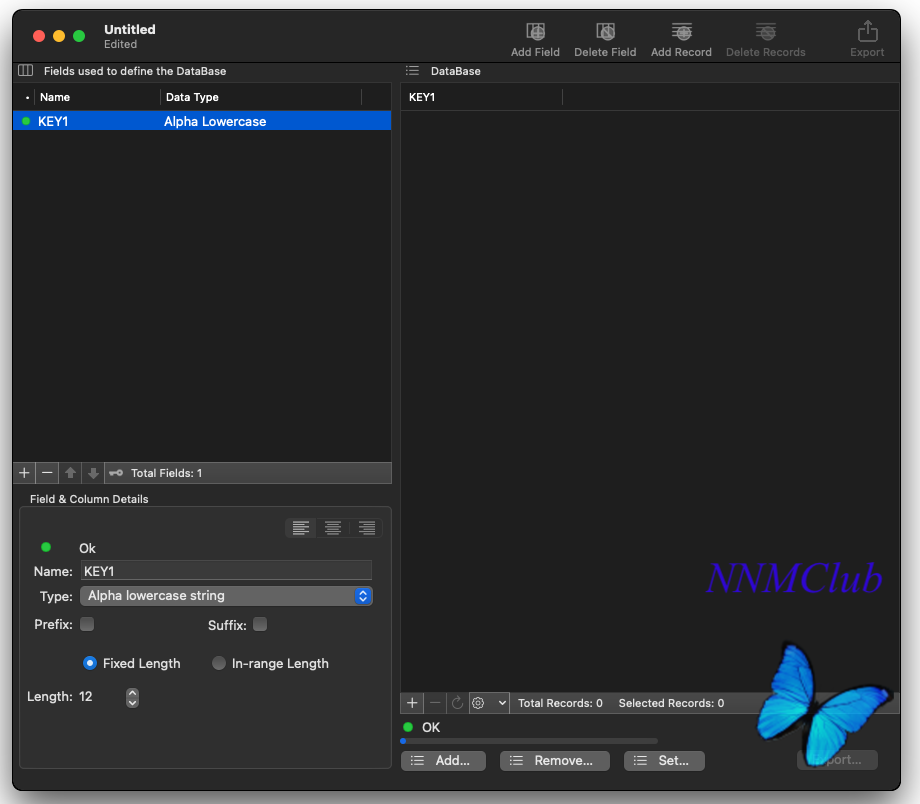Viewport: 920px width, 804px height.
Task: Open the Type dropdown 'Alpha lowercase string'
Action: [x=226, y=596]
